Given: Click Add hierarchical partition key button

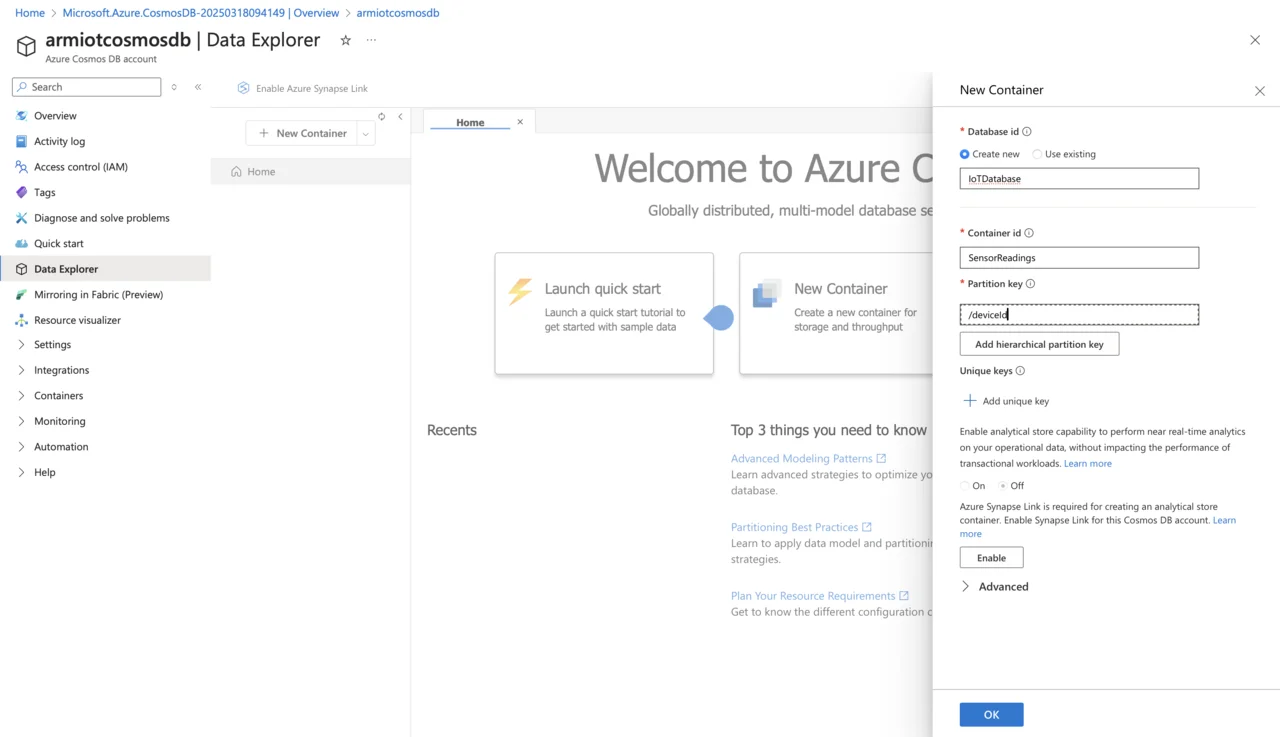Looking at the screenshot, I should [x=1039, y=344].
